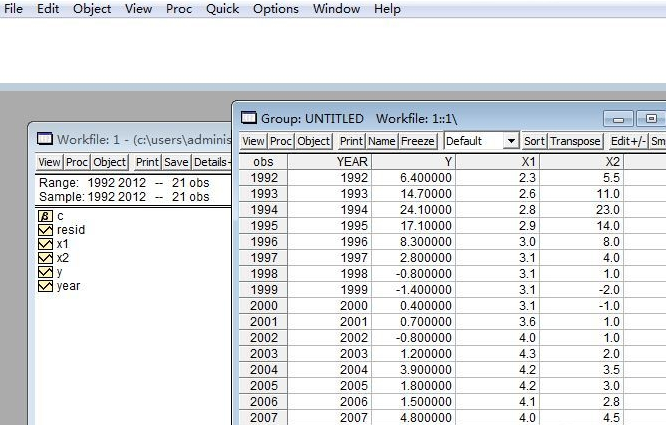This screenshot has height=425, width=666.
Task: Select the y series icon
Action: [45, 272]
